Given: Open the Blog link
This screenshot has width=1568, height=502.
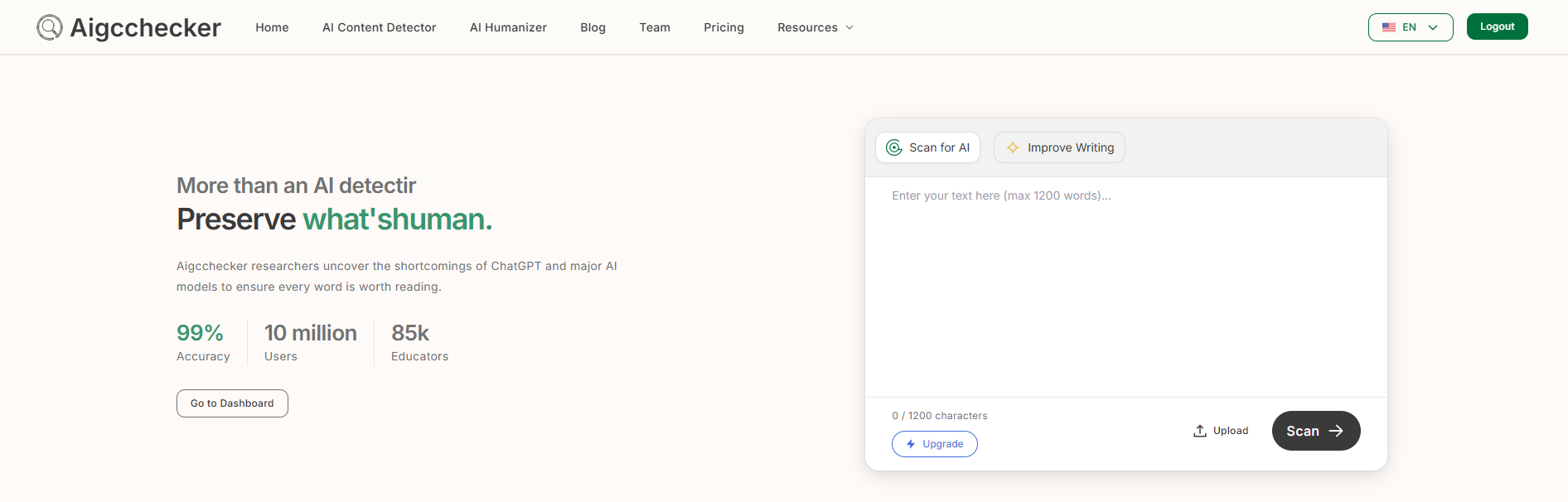Looking at the screenshot, I should tap(593, 27).
